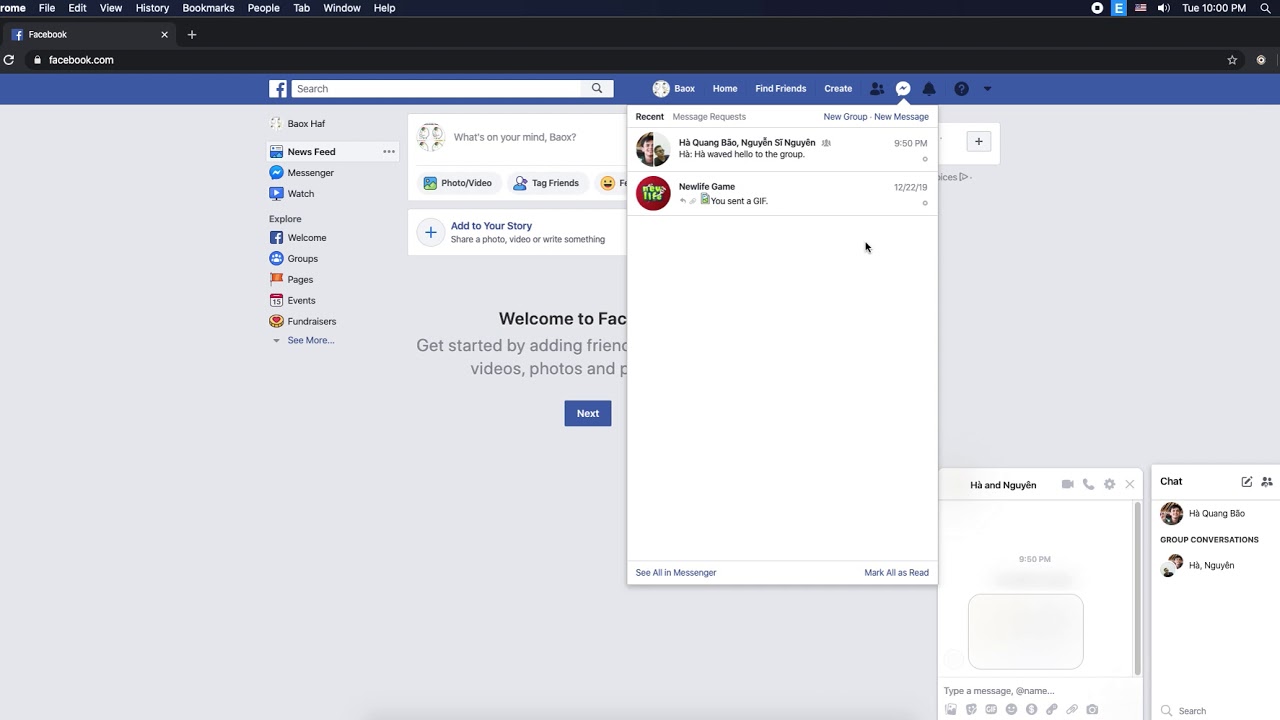Switch to the Message Requests tab

[x=709, y=117]
